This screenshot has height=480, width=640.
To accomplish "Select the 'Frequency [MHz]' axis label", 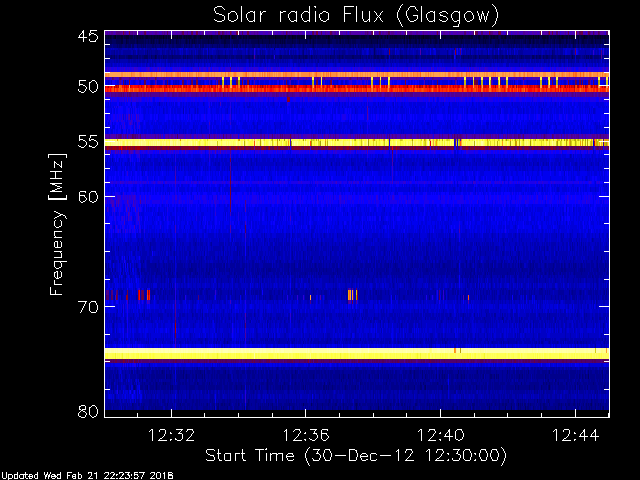I will [x=57, y=224].
